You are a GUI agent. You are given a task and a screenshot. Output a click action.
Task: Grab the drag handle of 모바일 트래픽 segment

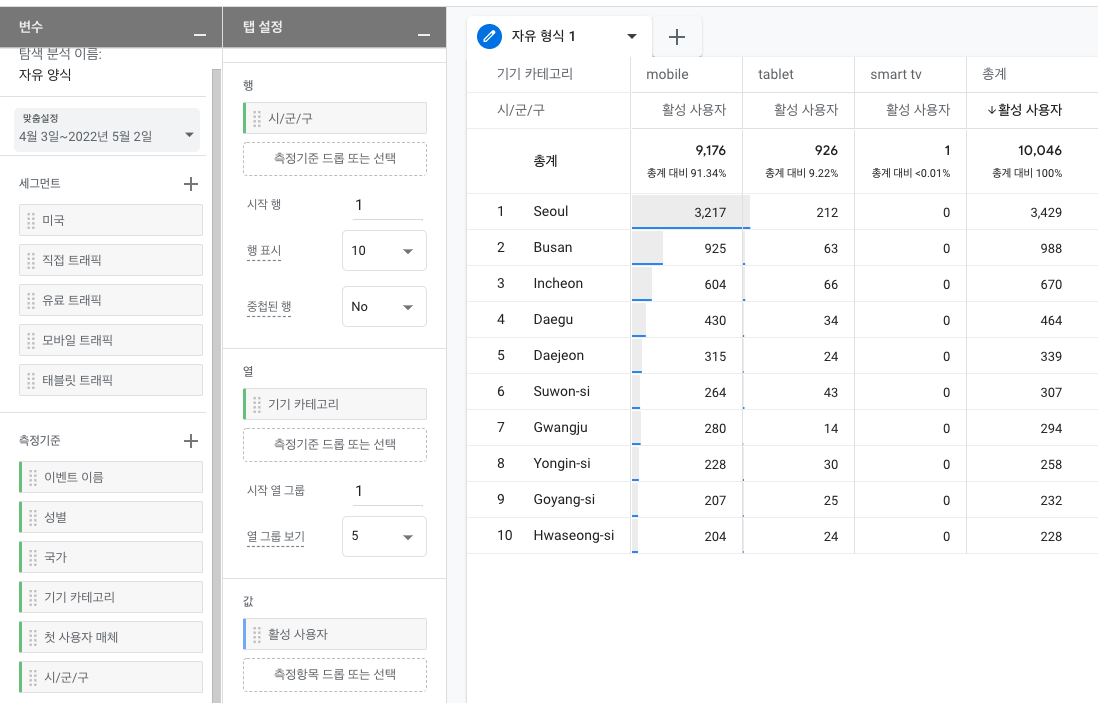click(x=31, y=340)
